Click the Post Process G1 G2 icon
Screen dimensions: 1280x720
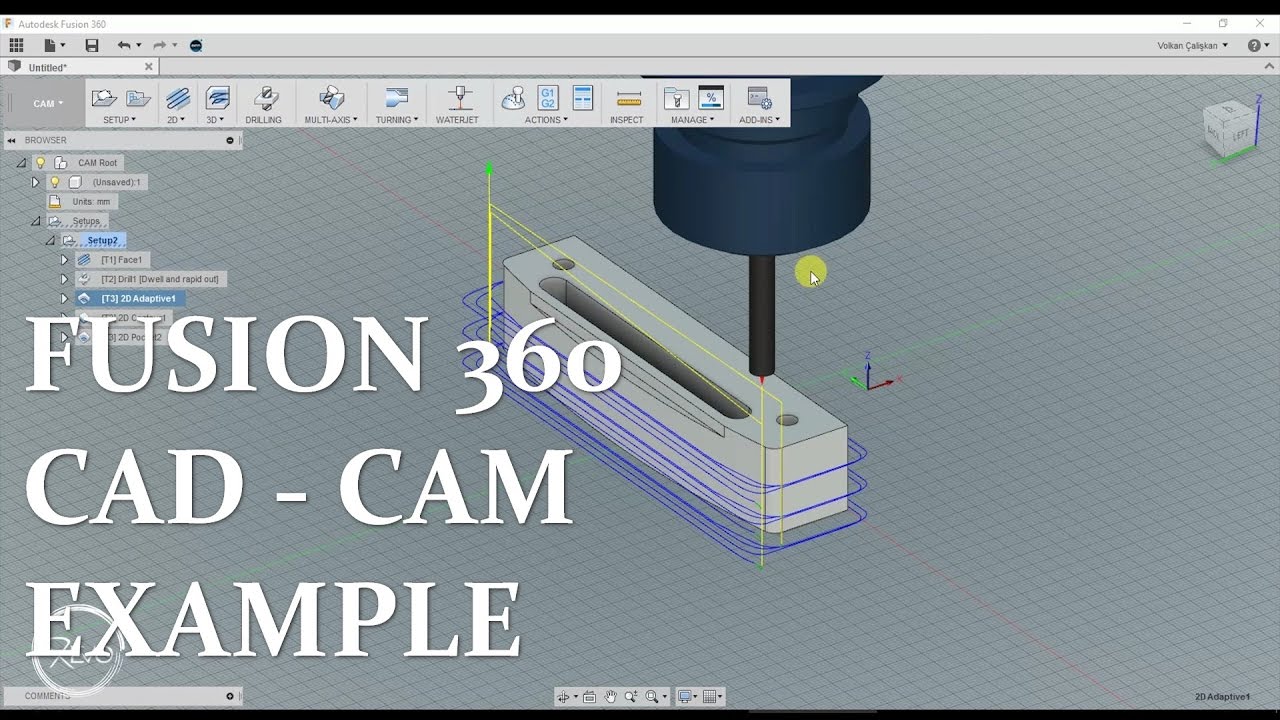(548, 98)
